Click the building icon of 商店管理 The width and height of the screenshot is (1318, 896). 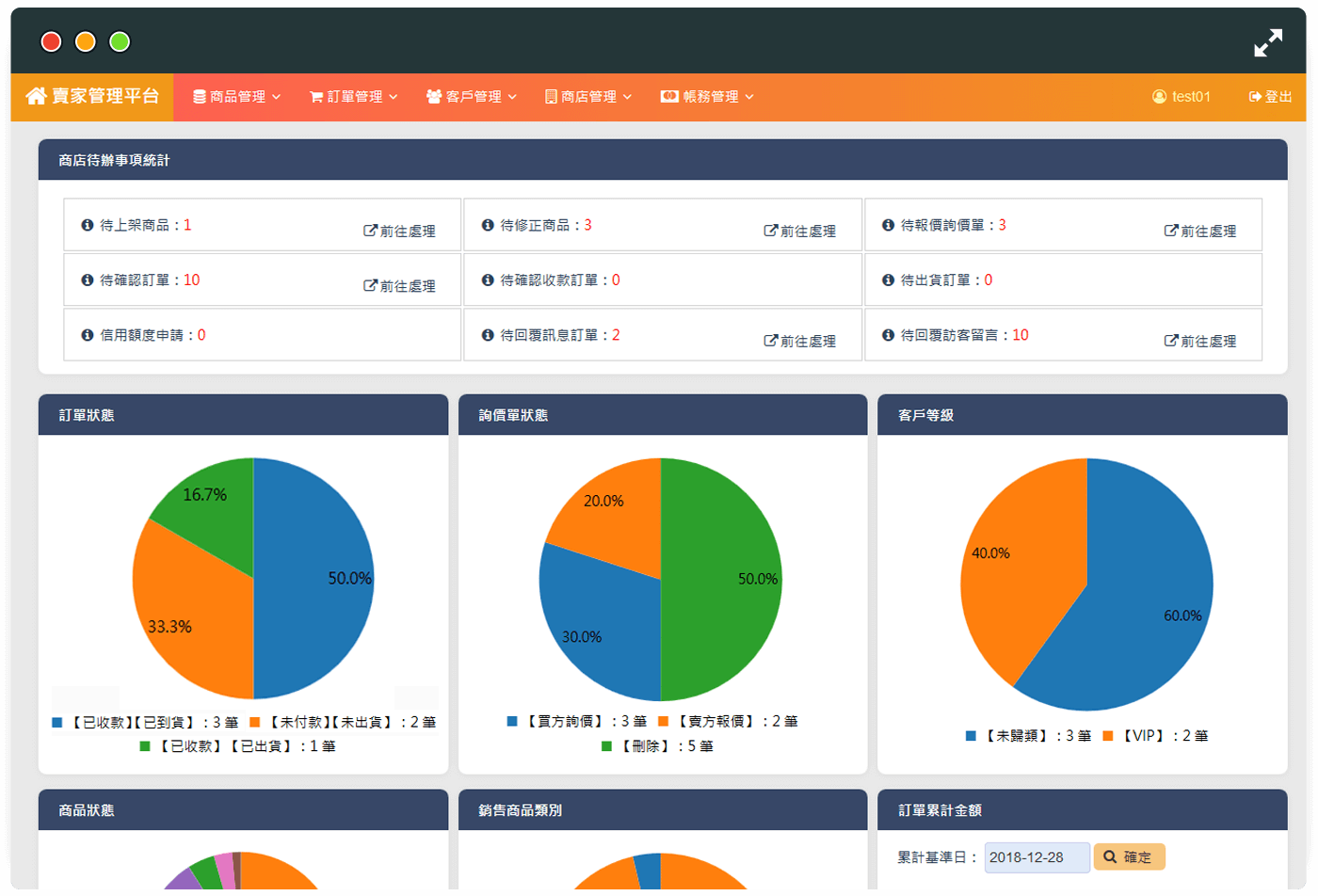coord(551,97)
